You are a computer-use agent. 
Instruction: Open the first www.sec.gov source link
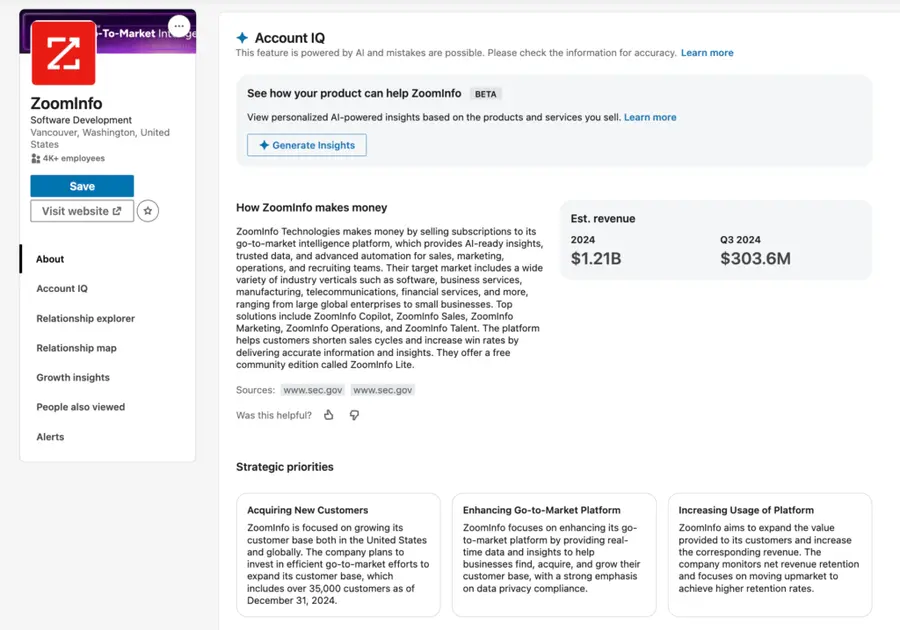pos(313,390)
